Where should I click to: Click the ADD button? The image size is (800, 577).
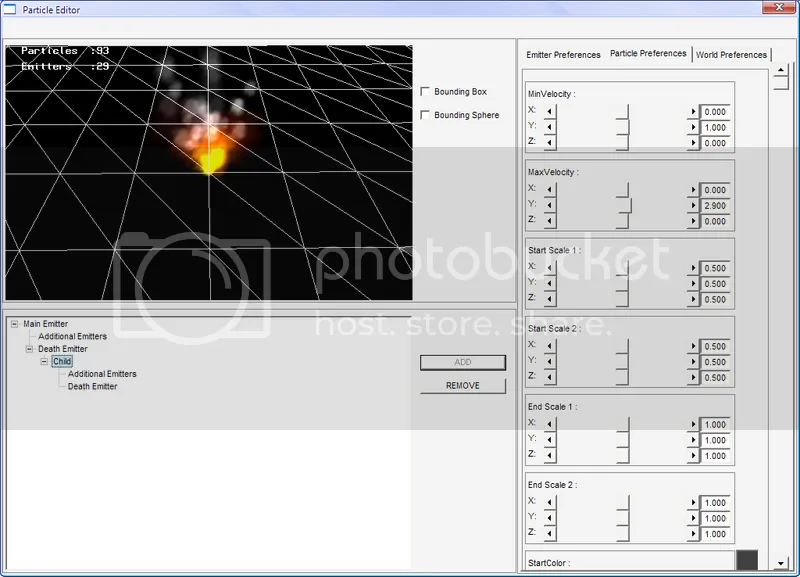463,362
